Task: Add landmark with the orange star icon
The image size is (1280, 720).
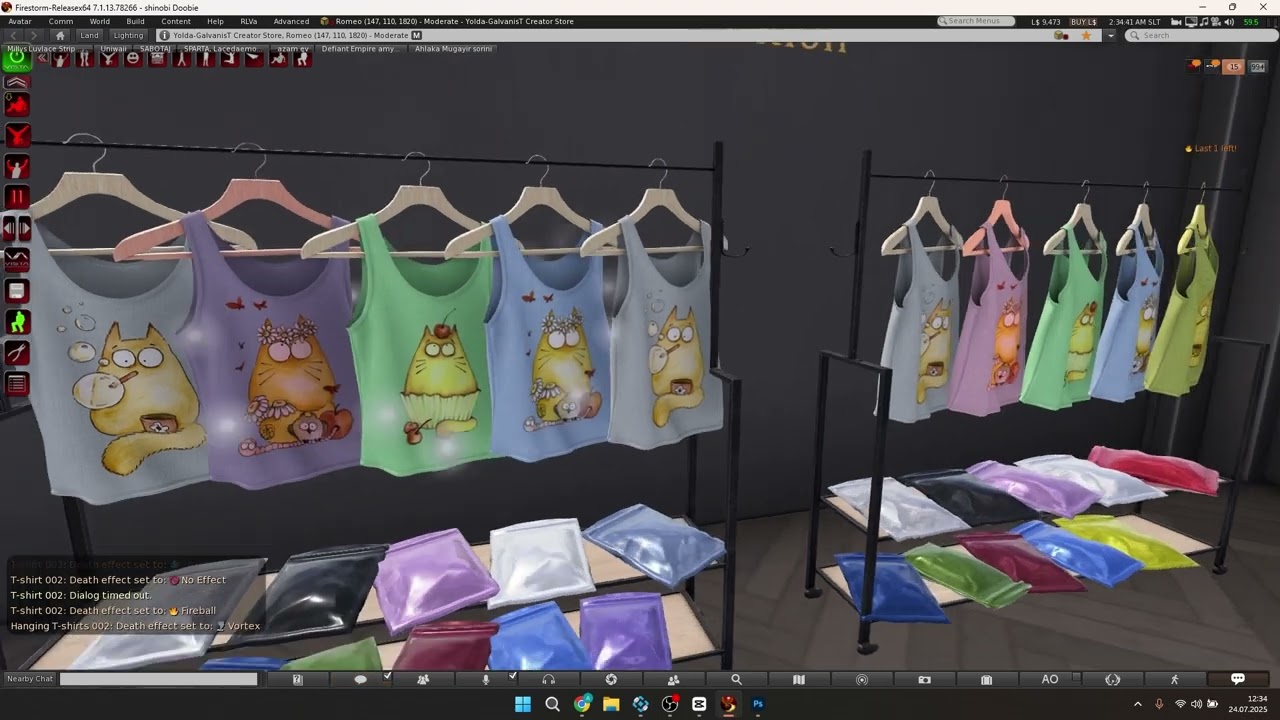Action: click(1086, 35)
